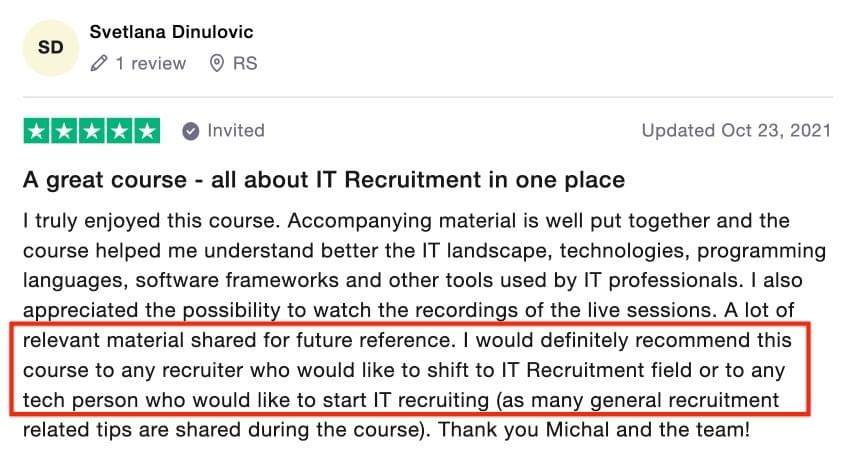This screenshot has height=459, width=856.
Task: Click the RS country label
Action: [x=245, y=63]
